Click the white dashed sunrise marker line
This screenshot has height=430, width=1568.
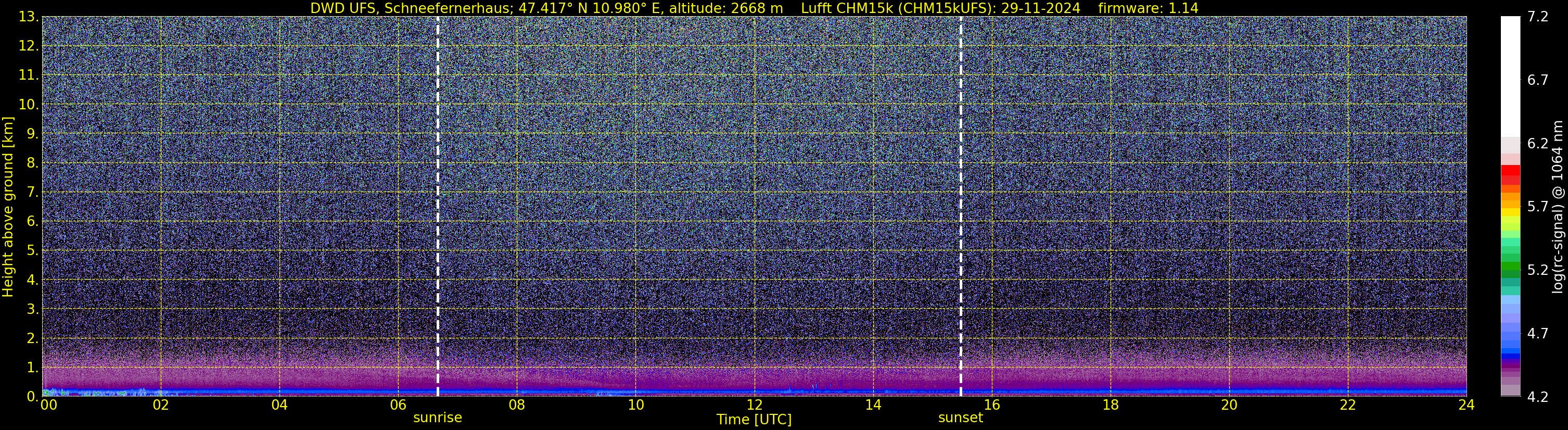[438, 206]
